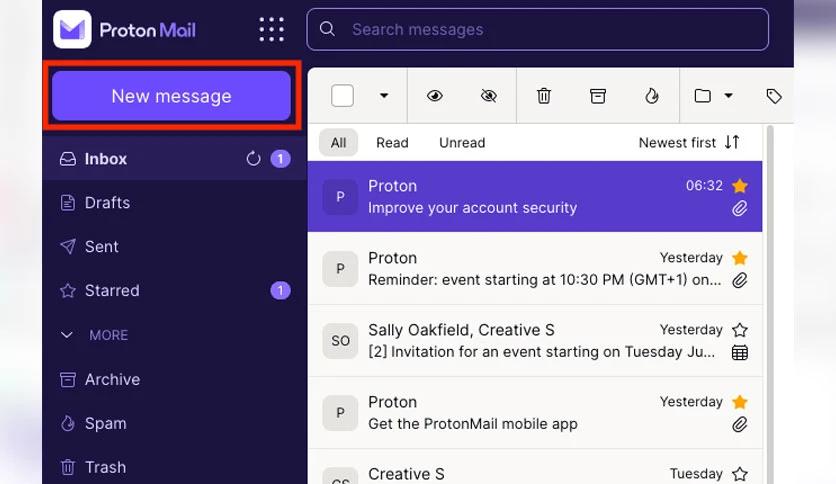Filter by the Read tab
Screen dimensions: 836x484
[x=392, y=143]
